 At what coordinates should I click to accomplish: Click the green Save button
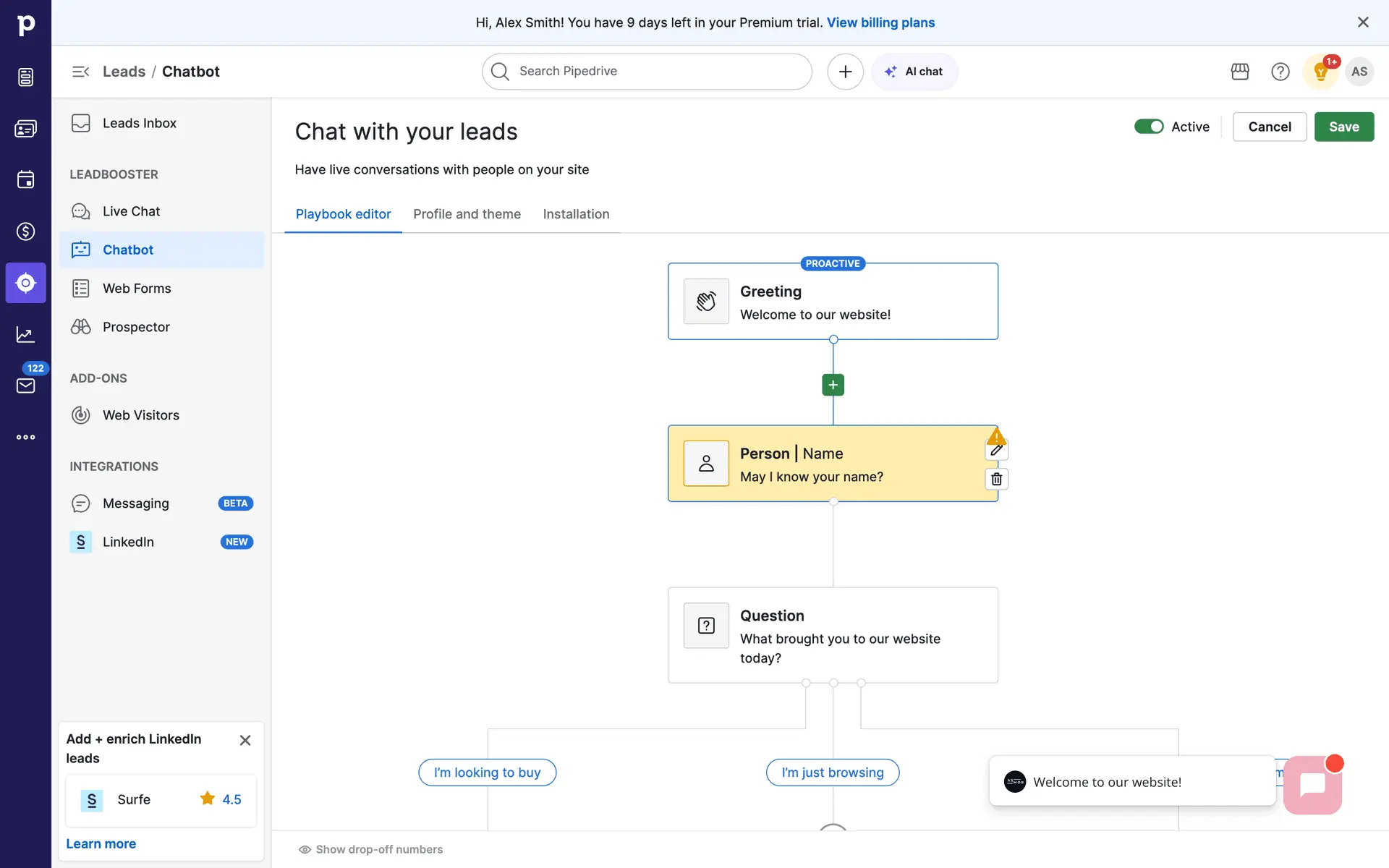[x=1343, y=127]
